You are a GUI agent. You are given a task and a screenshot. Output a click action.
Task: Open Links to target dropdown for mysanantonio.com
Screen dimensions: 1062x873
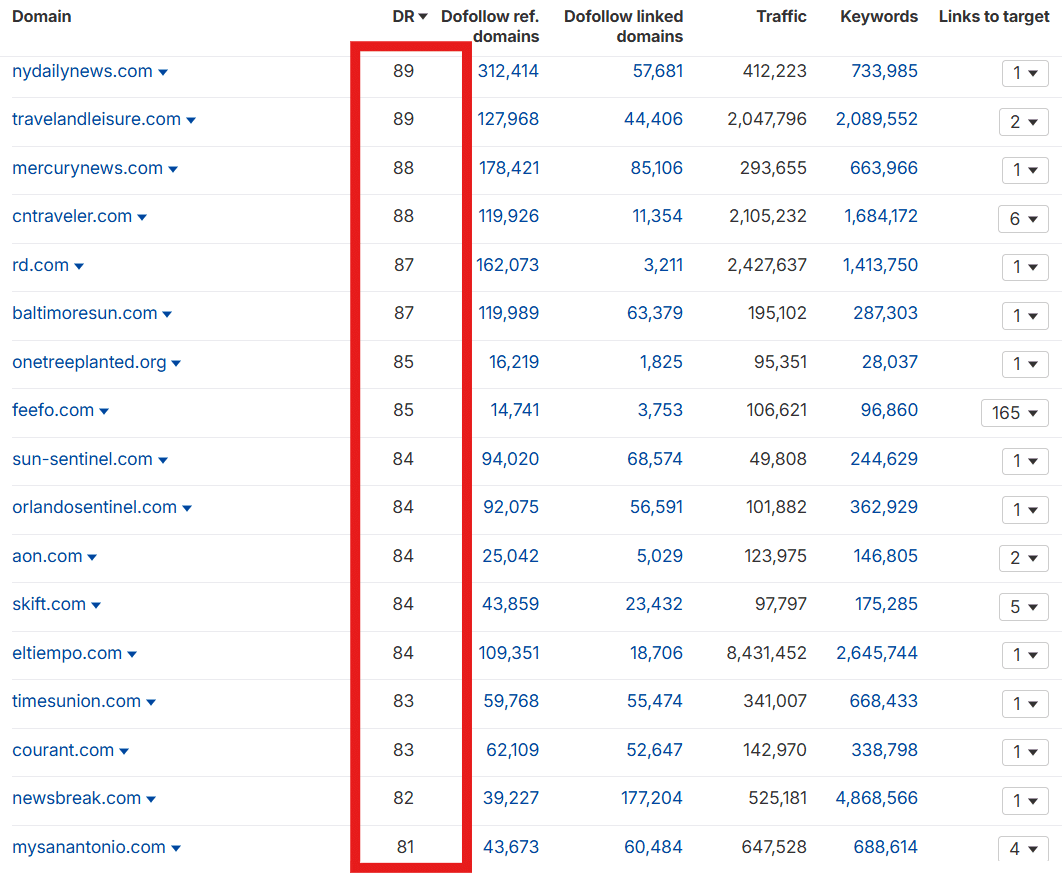point(1023,849)
